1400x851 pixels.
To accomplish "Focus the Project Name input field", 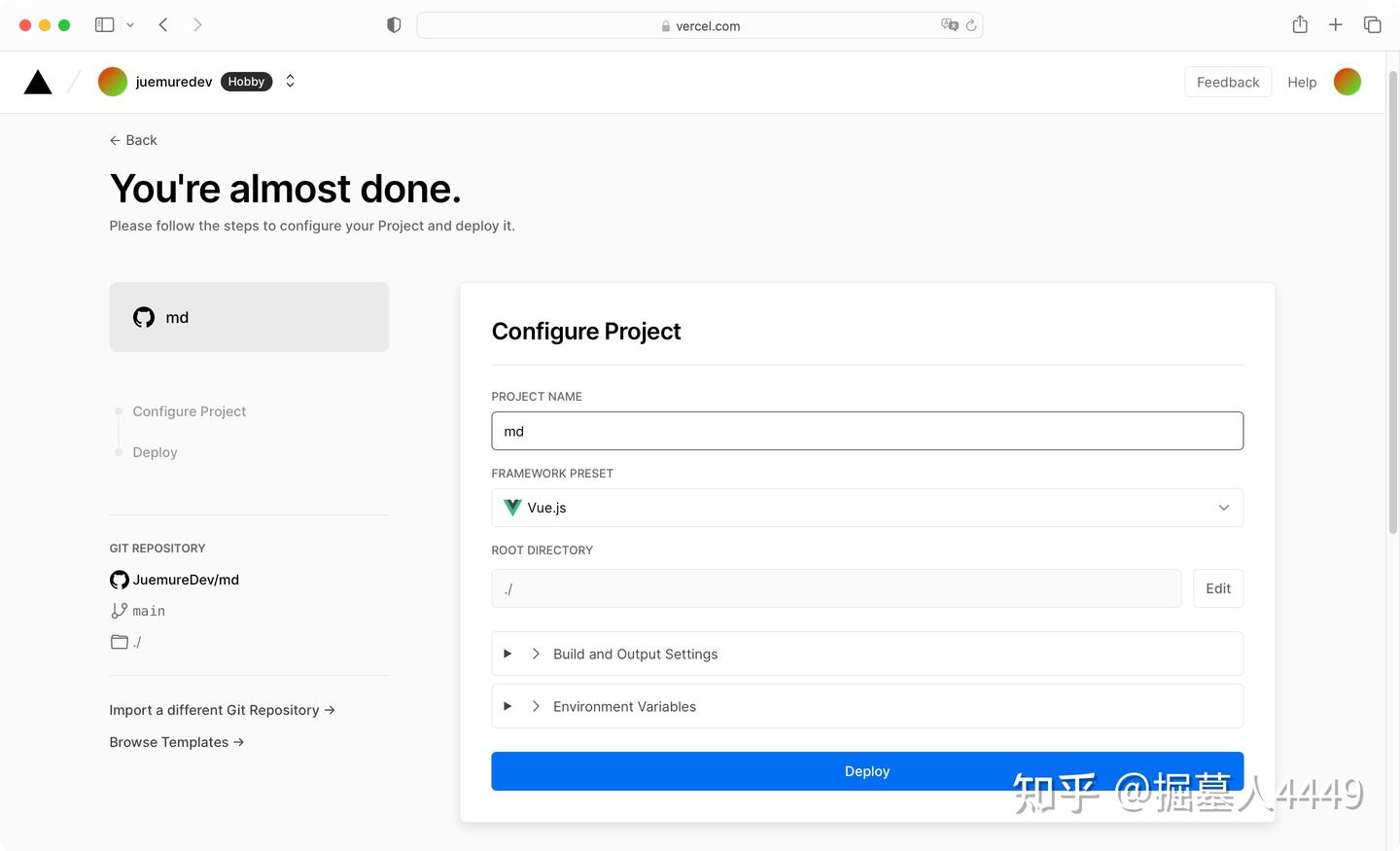I will pyautogui.click(x=866, y=431).
